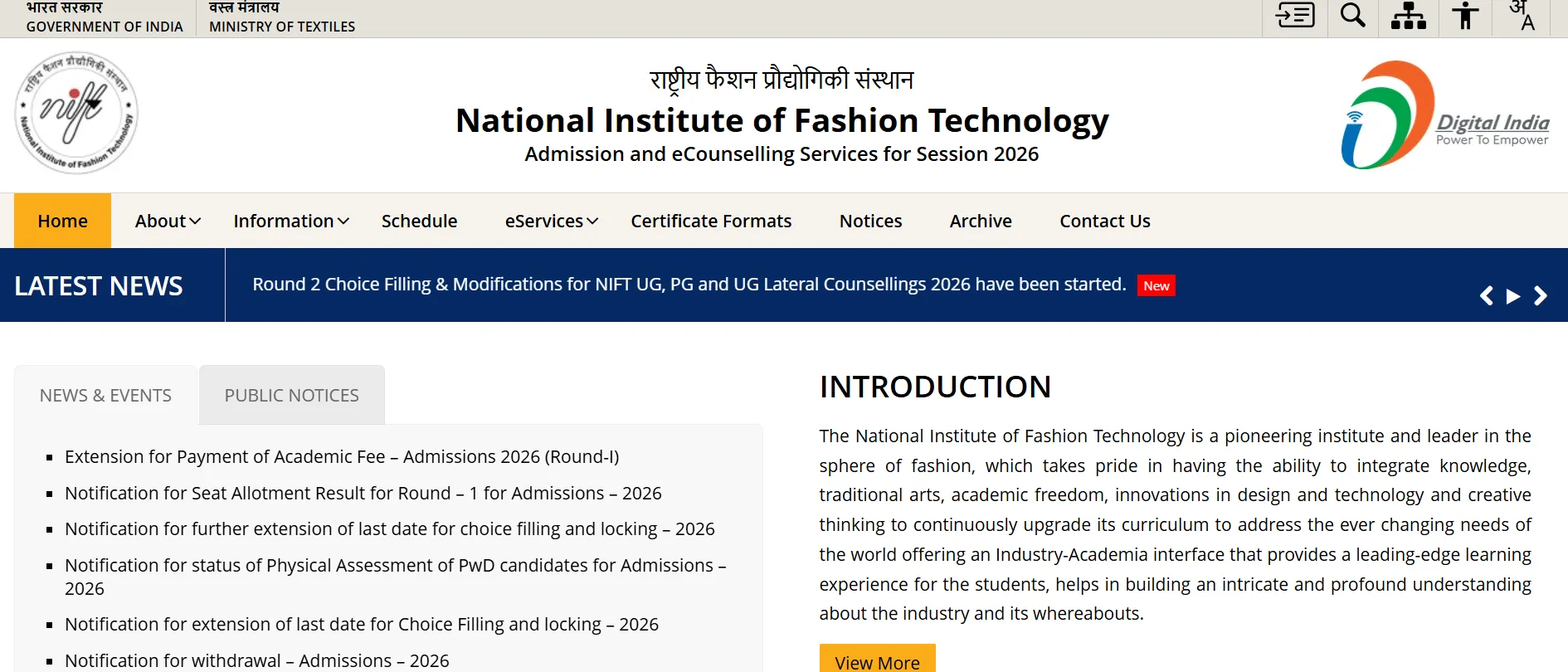1568x672 pixels.
Task: Select the NEWS & EVENTS tab
Action: (x=105, y=396)
